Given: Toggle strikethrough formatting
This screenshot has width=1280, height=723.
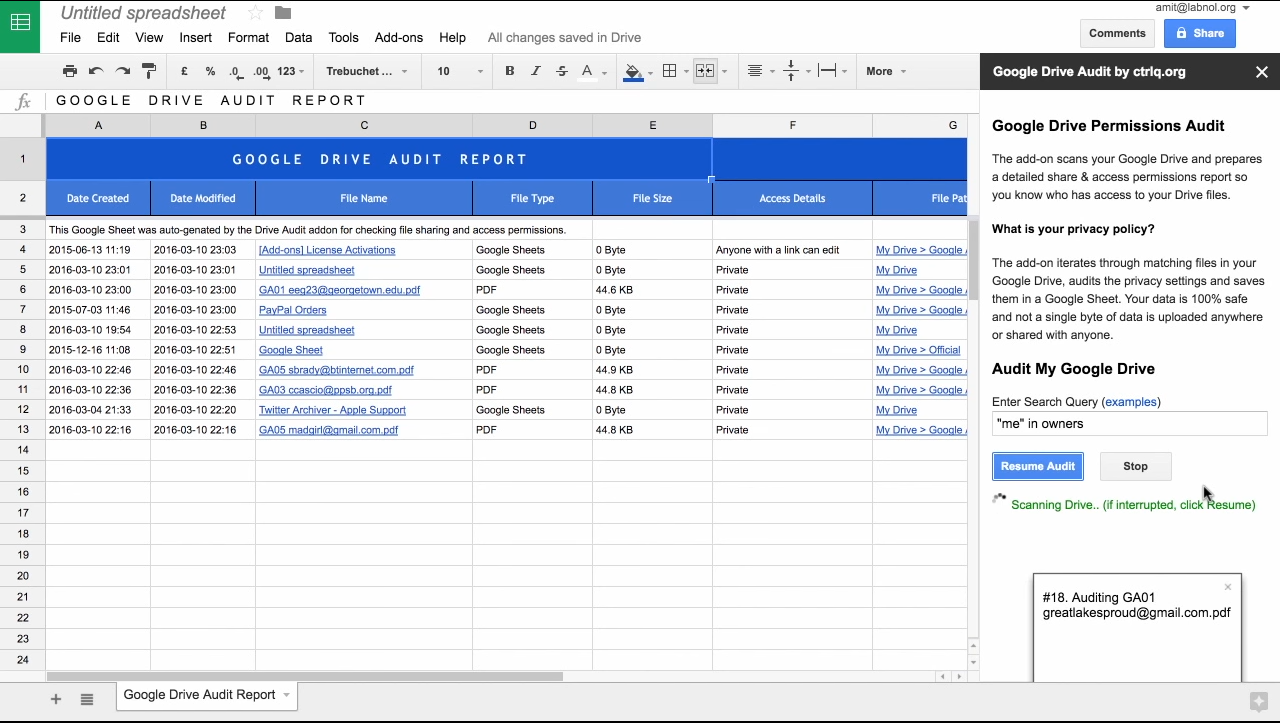Looking at the screenshot, I should tap(562, 71).
